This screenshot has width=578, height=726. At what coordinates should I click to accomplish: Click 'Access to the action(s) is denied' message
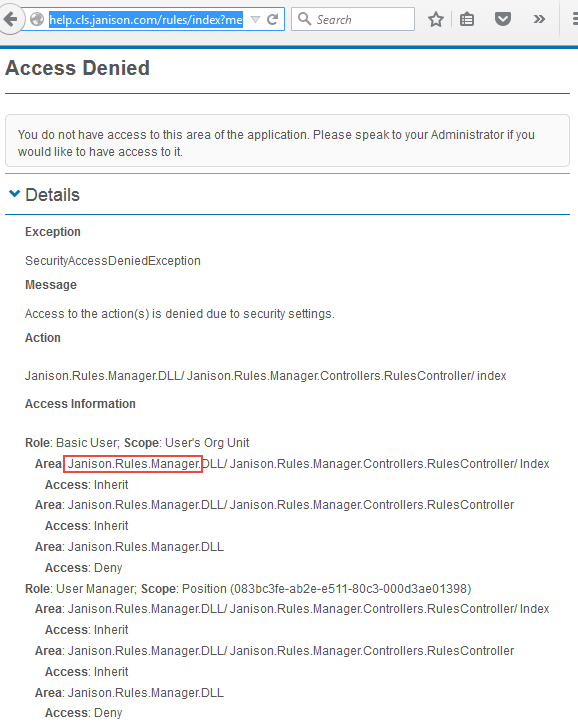click(x=180, y=314)
